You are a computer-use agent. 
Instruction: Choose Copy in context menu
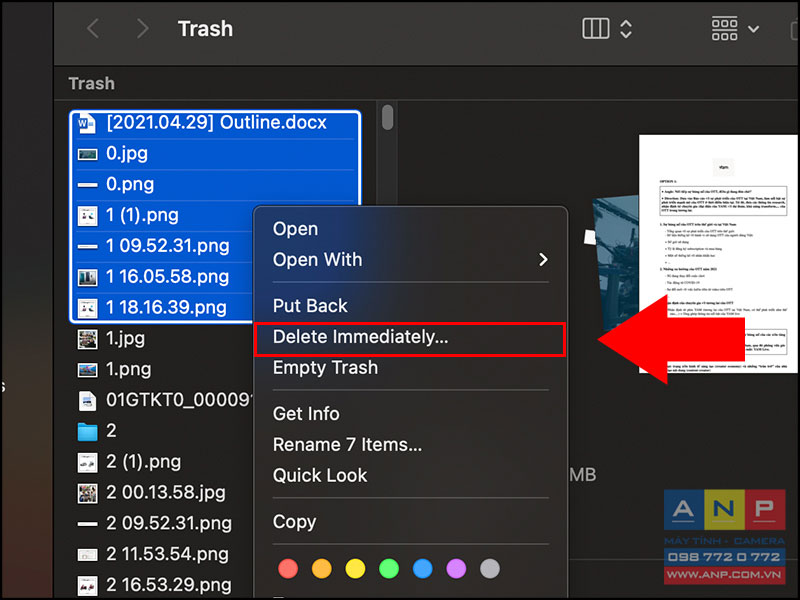coord(411,522)
